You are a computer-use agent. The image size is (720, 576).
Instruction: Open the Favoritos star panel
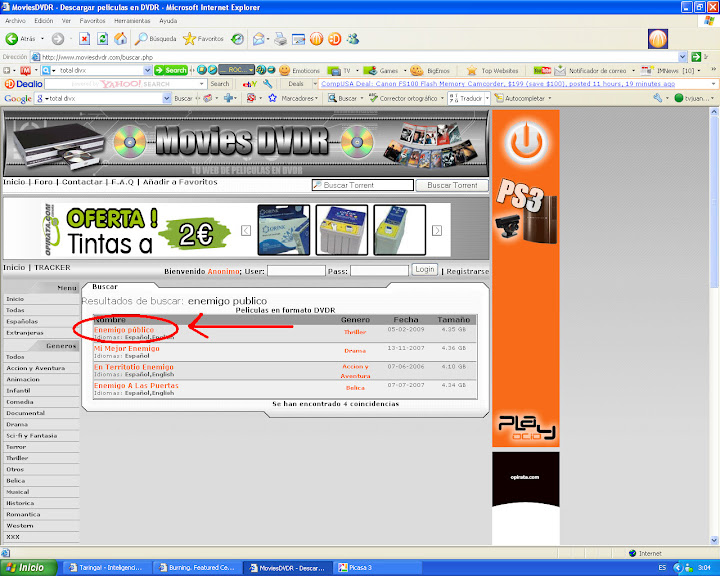(x=203, y=39)
